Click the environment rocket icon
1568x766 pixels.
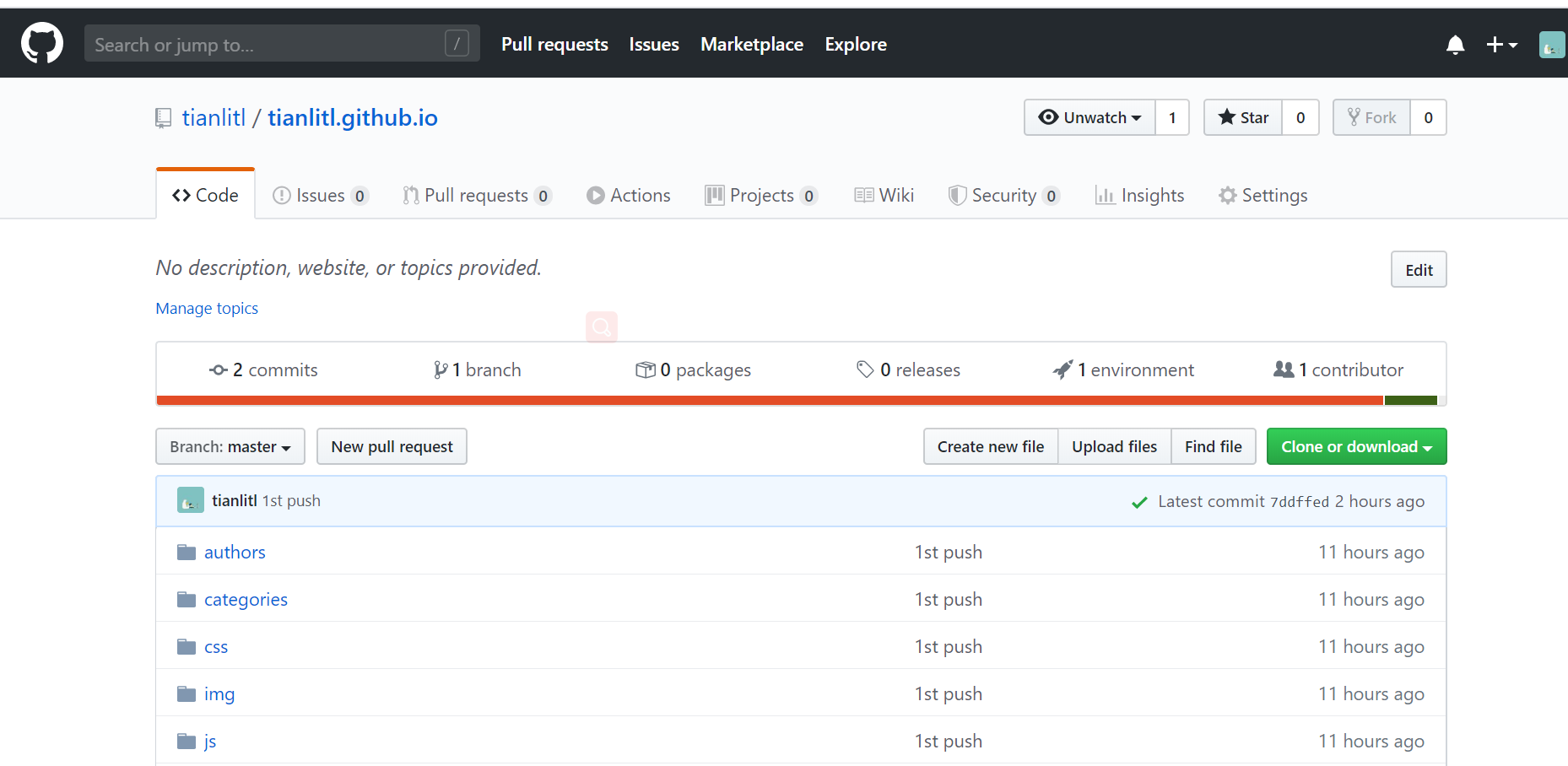pos(1062,370)
